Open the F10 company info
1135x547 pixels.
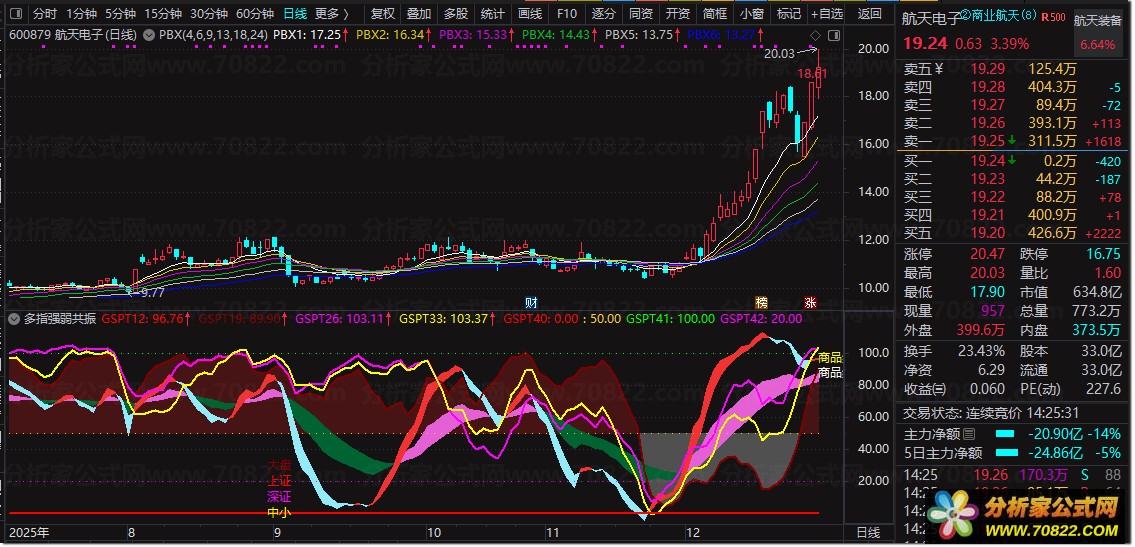point(566,13)
